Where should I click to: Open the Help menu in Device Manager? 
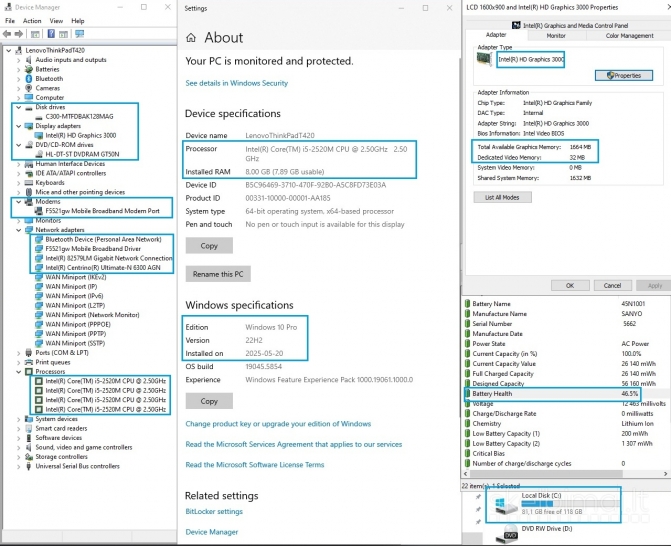77,21
